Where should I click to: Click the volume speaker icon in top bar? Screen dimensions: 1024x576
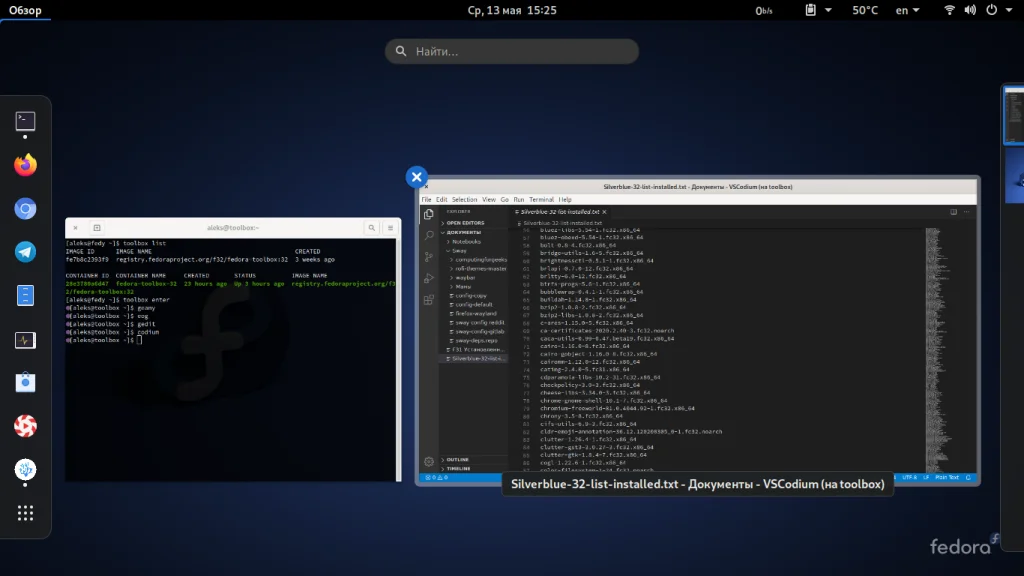tap(970, 10)
